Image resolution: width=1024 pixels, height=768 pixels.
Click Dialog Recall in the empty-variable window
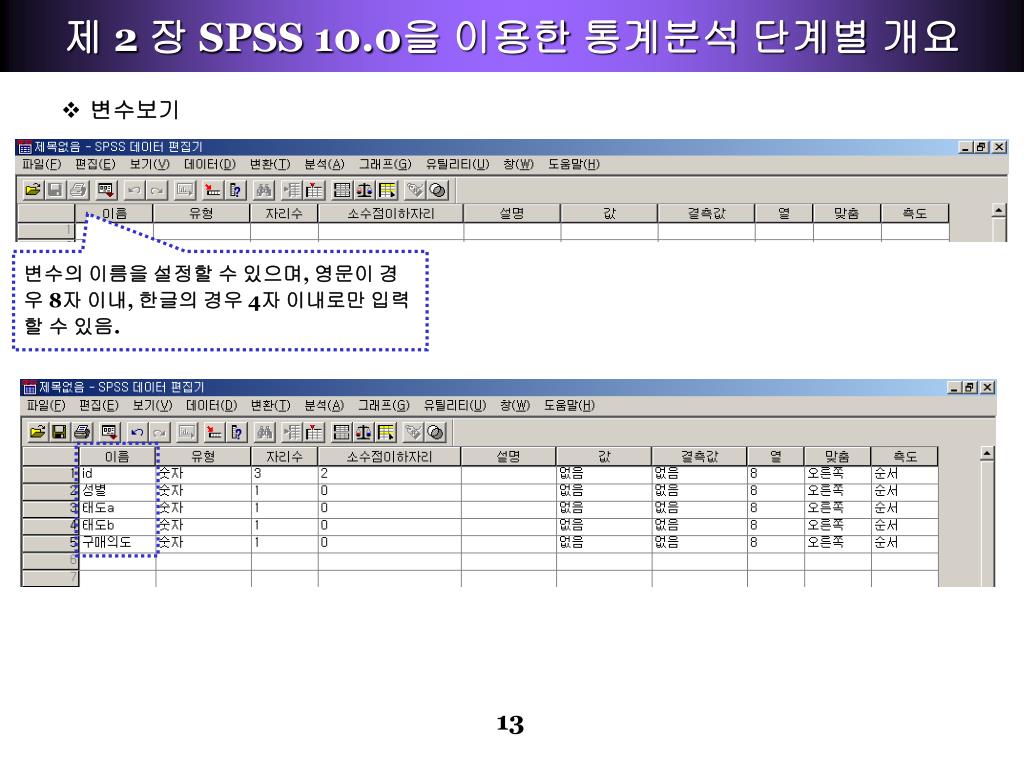pos(105,190)
